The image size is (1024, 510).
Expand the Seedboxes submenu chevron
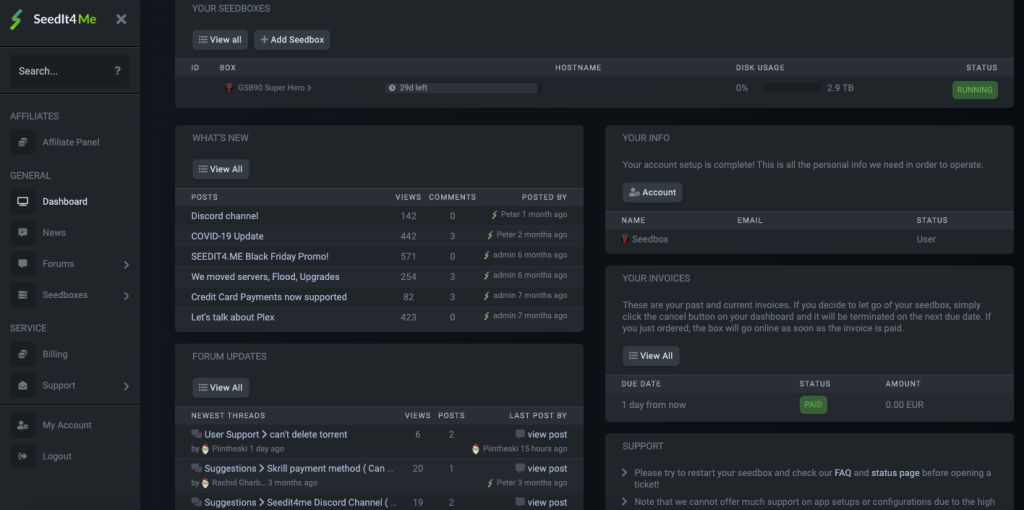(x=126, y=296)
